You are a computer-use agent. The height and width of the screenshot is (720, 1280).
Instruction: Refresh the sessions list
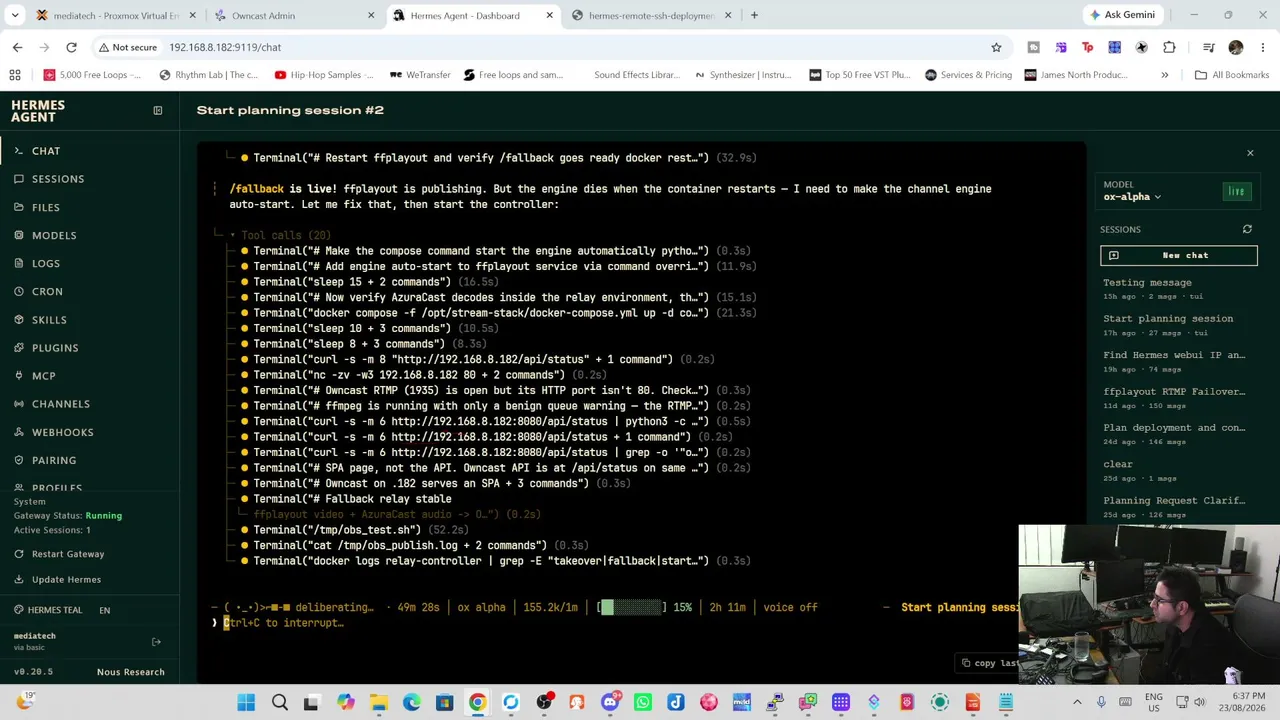click(x=1247, y=229)
